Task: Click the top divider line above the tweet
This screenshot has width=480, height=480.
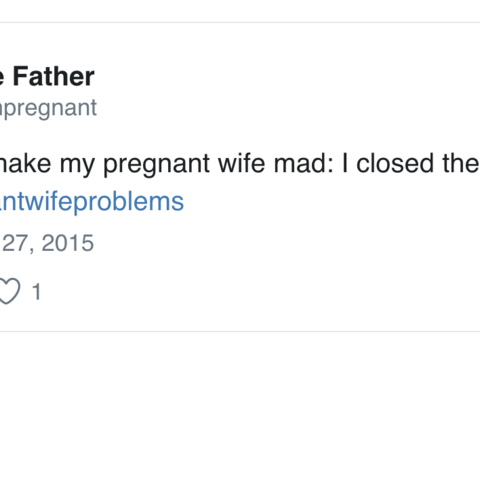Action: (240, 23)
